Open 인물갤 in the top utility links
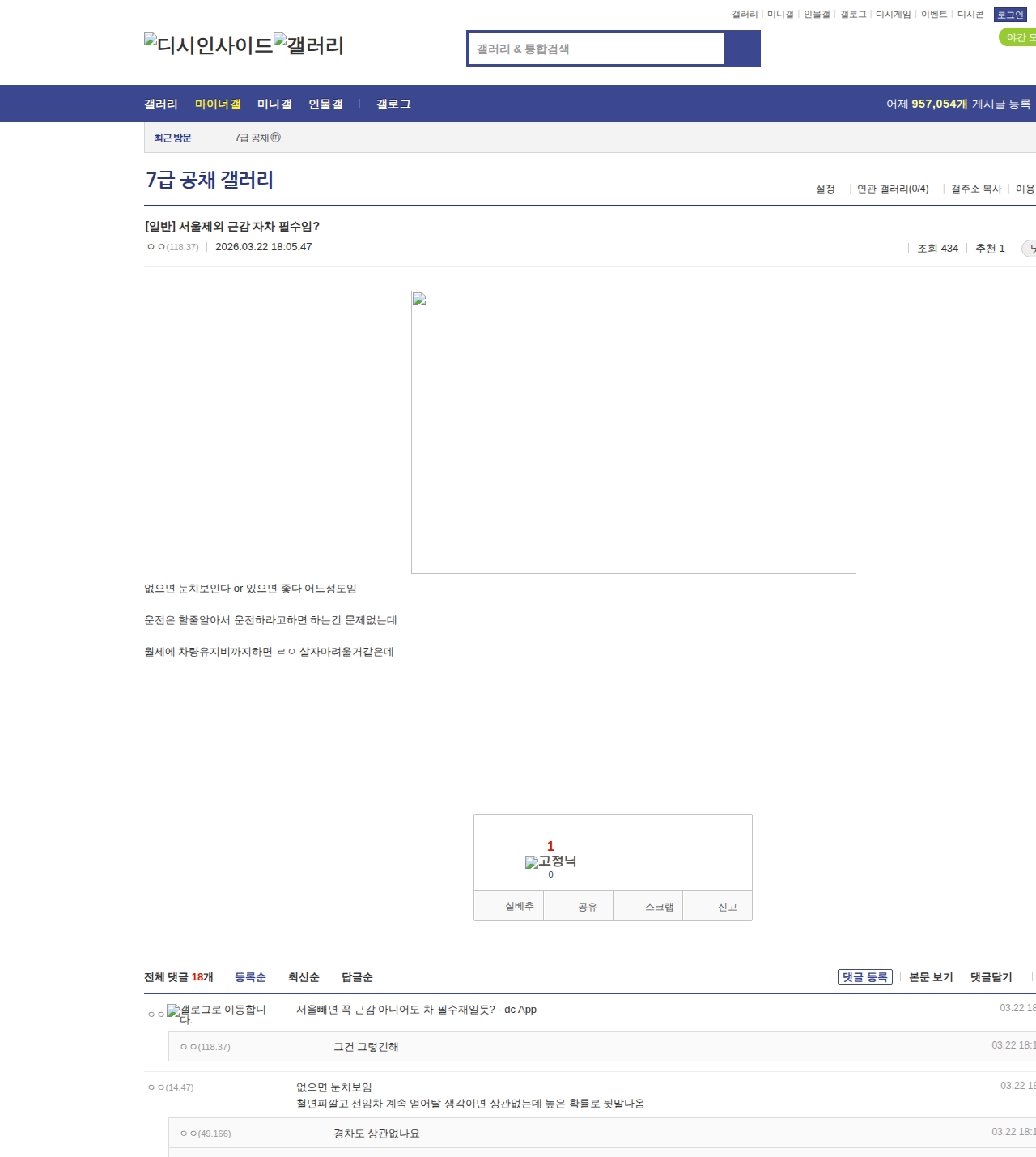 pos(817,15)
